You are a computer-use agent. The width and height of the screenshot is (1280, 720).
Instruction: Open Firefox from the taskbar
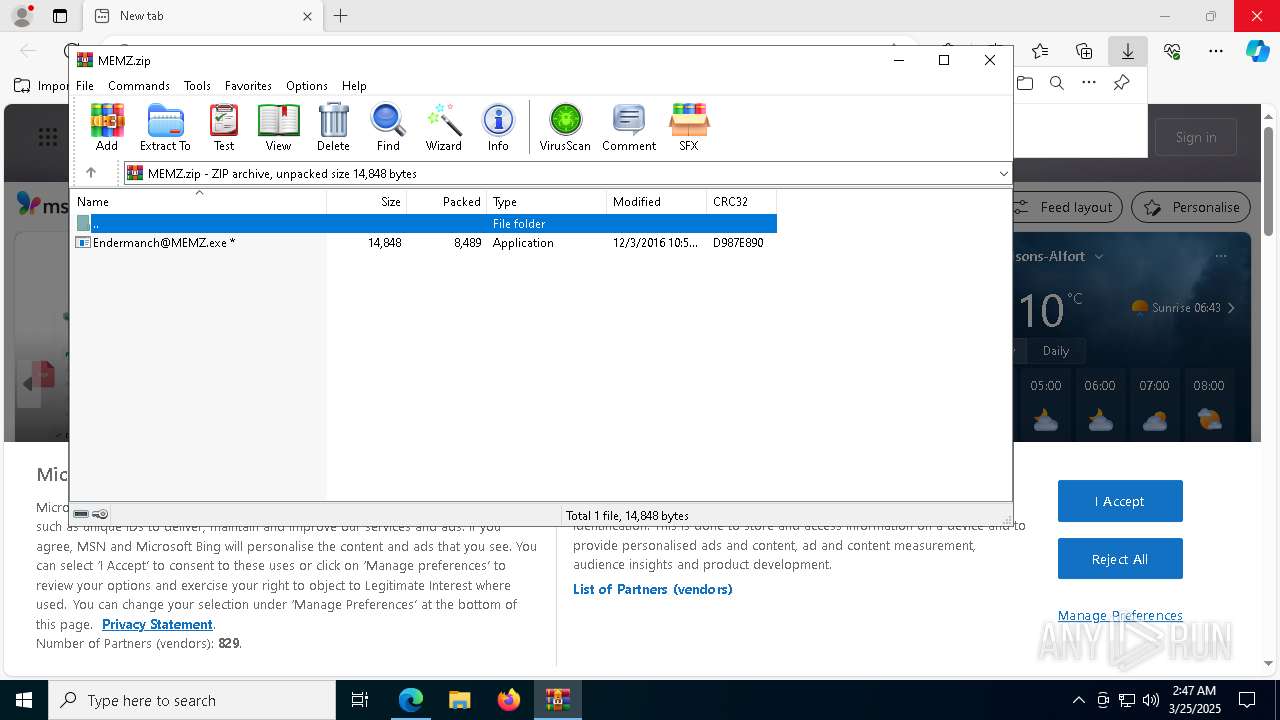click(x=508, y=700)
